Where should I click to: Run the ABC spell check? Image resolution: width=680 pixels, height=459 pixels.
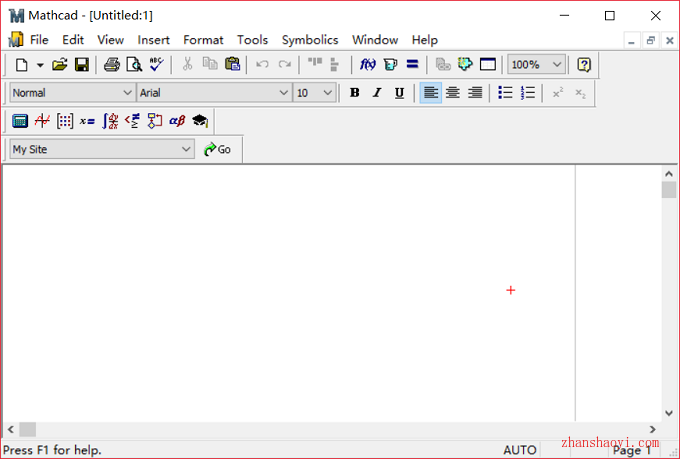pos(156,64)
